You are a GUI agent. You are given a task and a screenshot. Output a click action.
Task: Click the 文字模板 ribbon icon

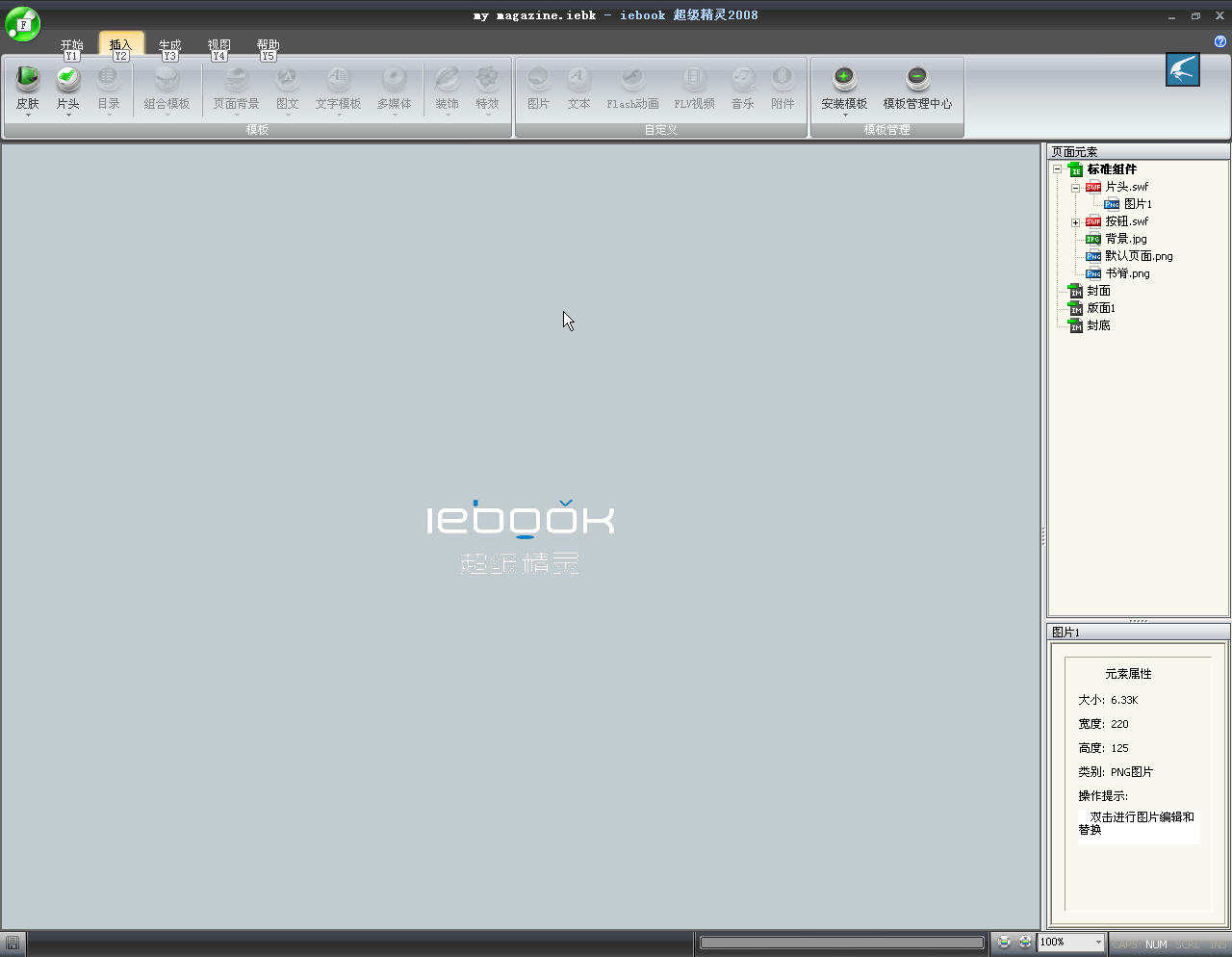tap(338, 79)
